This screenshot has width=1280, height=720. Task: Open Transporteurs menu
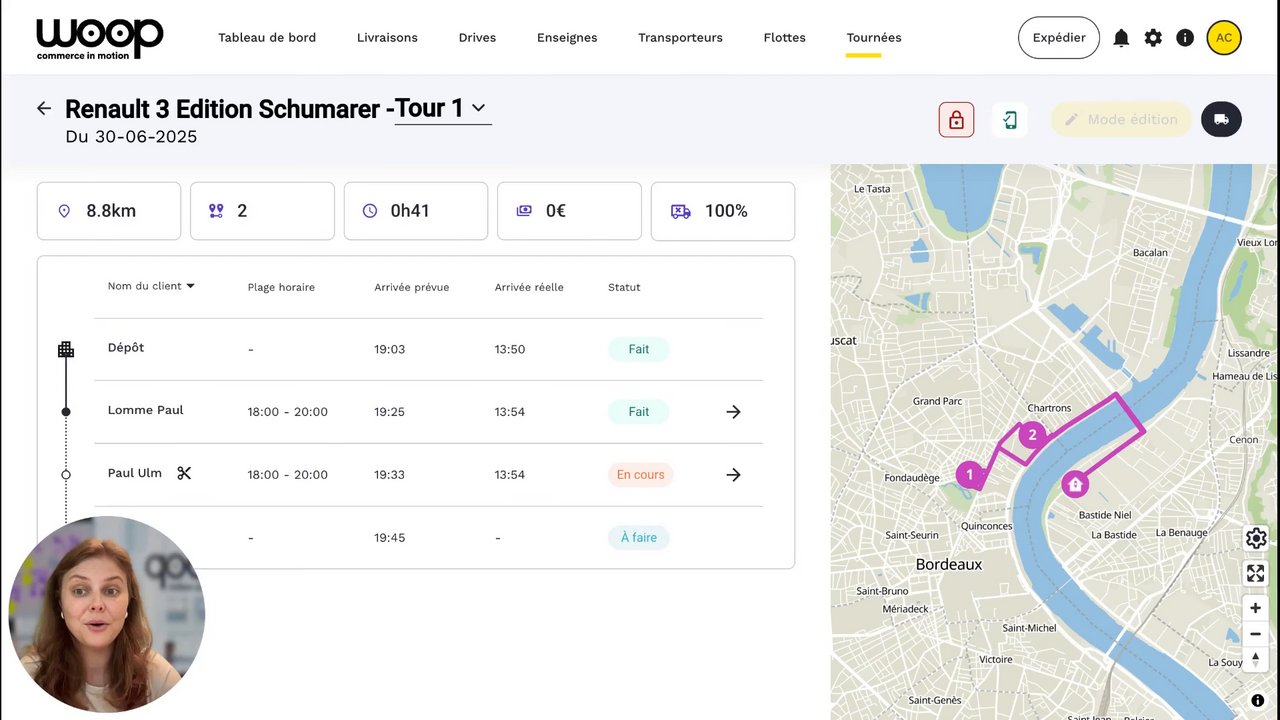coord(680,38)
